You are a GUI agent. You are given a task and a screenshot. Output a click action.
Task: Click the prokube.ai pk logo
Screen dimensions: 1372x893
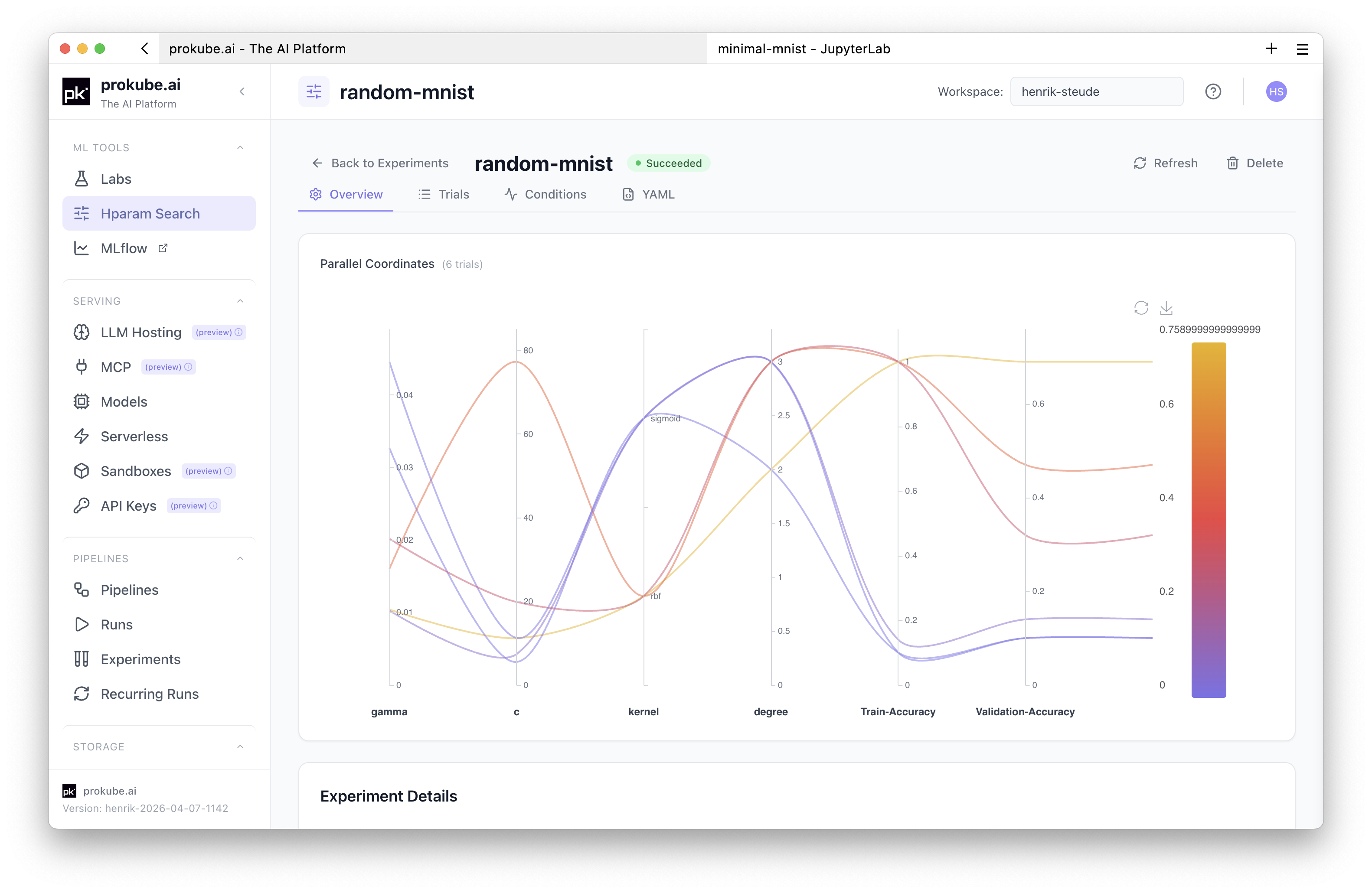coord(76,91)
